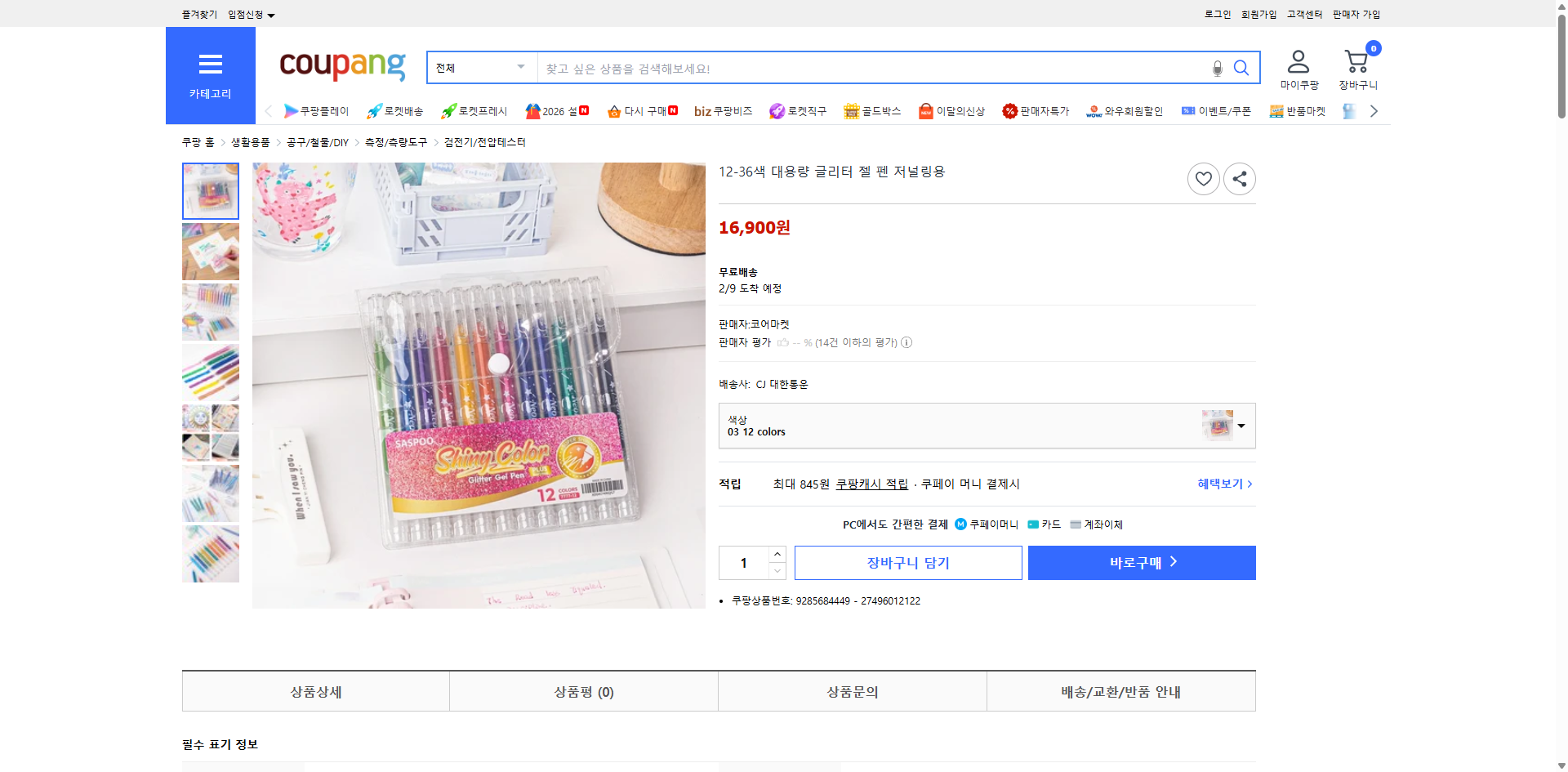Click the 바로구매 purchase button
The width and height of the screenshot is (1568, 772).
1141,562
